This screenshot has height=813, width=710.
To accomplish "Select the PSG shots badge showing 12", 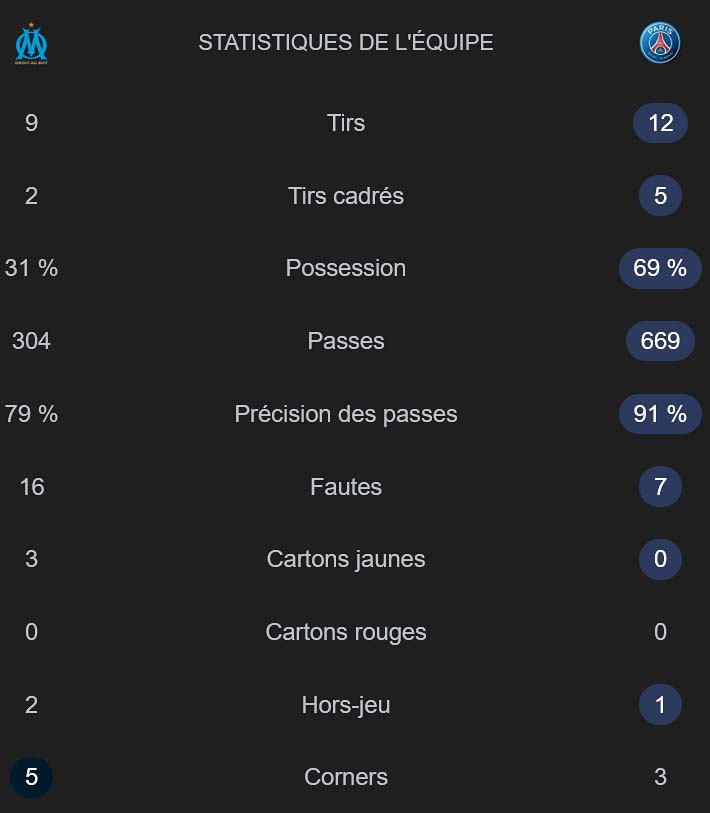I will click(660, 123).
